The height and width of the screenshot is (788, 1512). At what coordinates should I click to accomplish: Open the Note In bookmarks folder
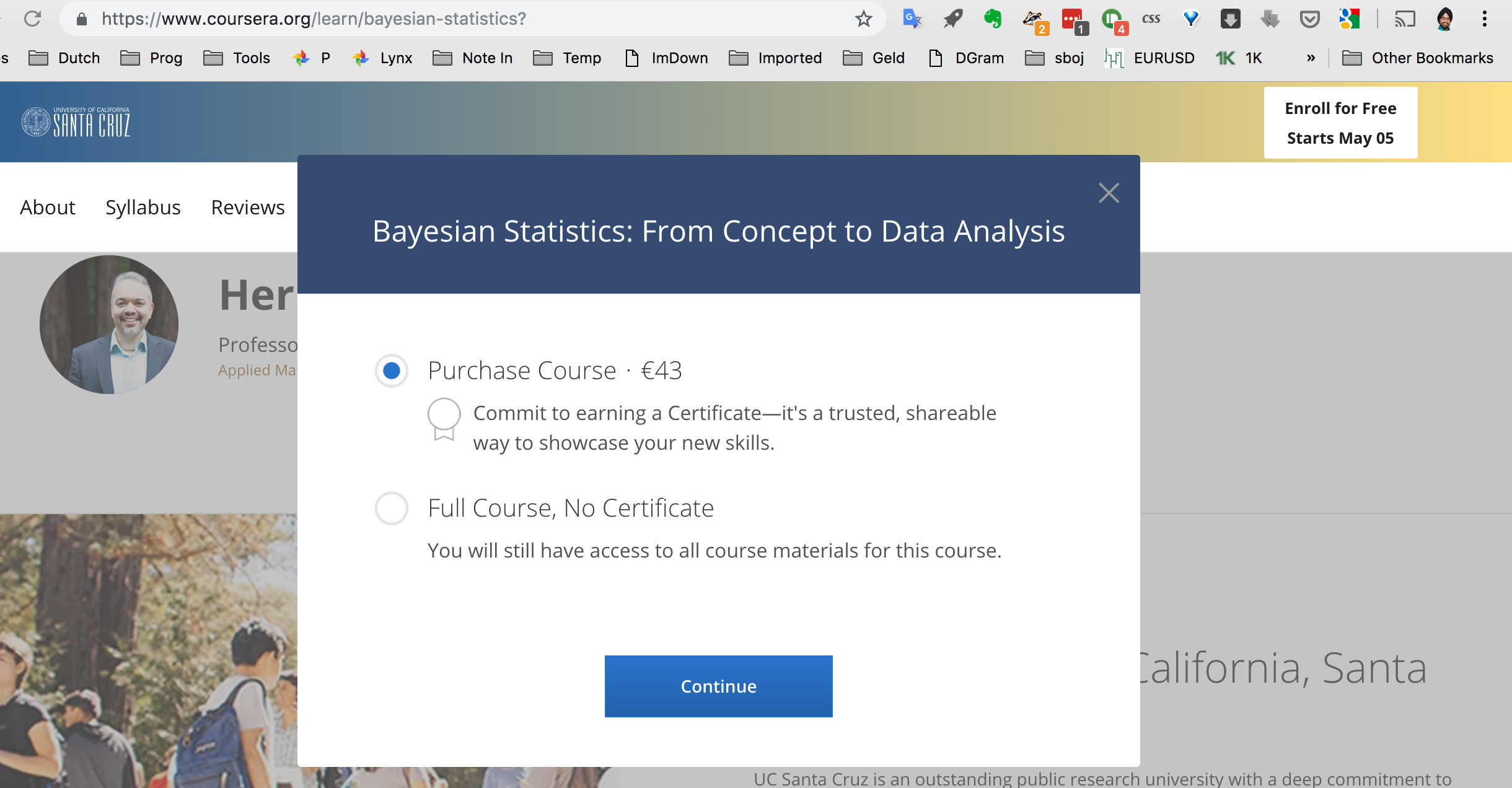pos(473,58)
